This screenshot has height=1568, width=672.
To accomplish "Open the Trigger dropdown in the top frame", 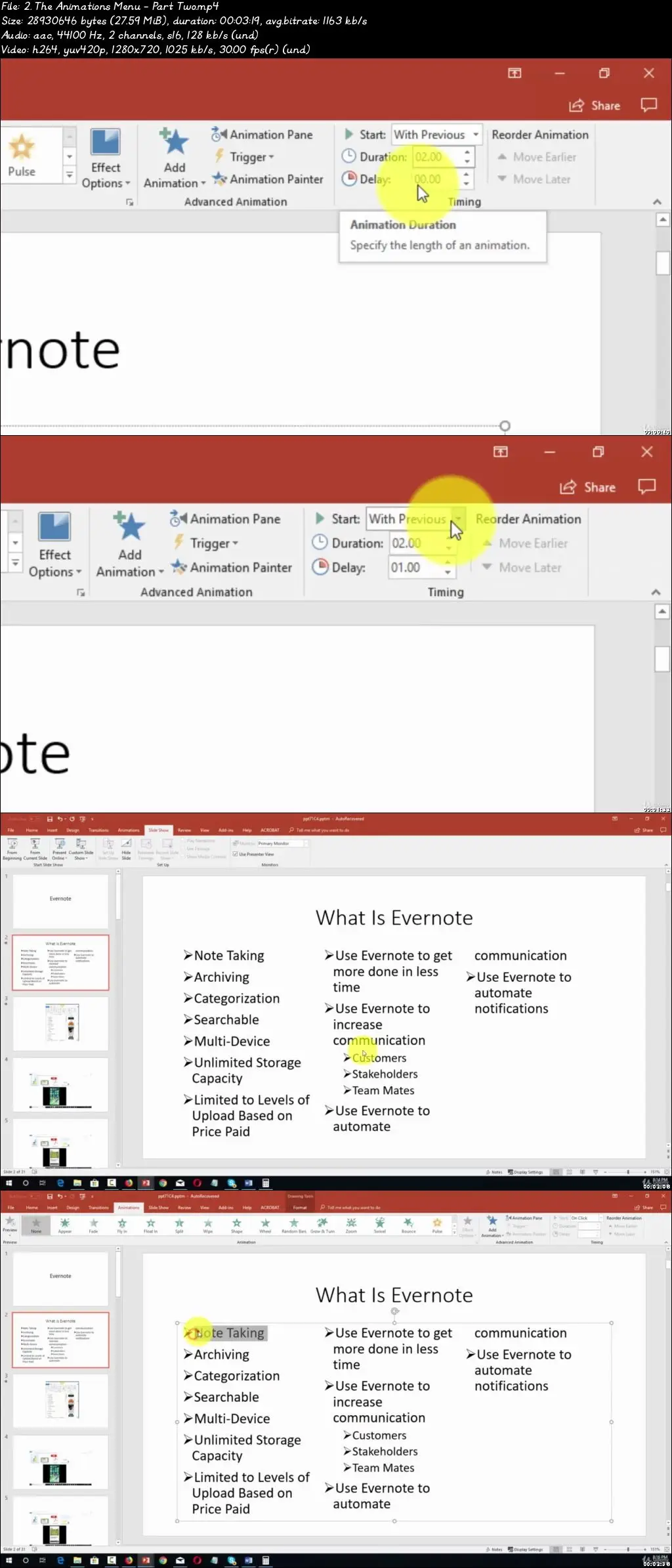I will [x=244, y=157].
